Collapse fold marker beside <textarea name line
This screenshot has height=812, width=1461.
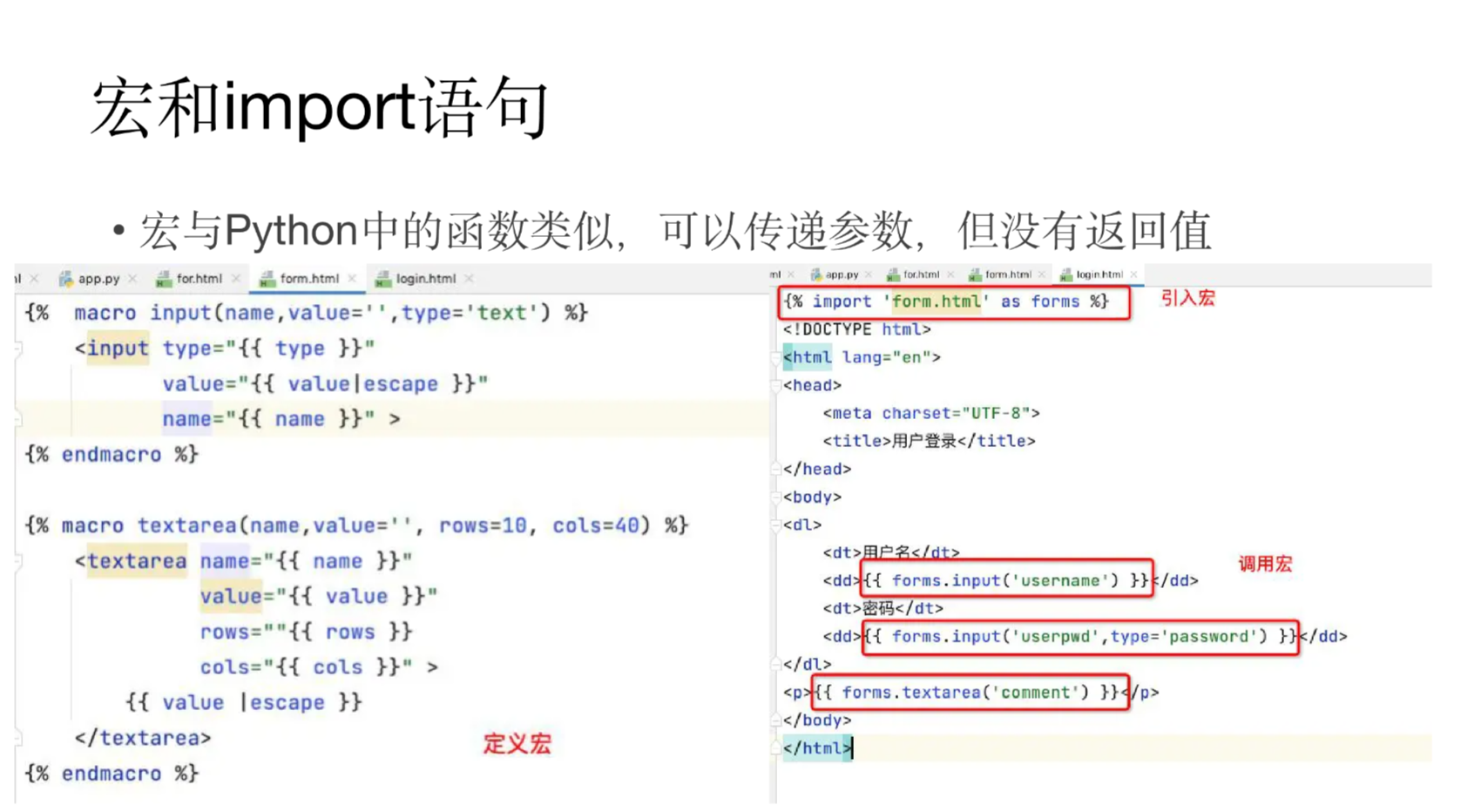pyautogui.click(x=18, y=561)
